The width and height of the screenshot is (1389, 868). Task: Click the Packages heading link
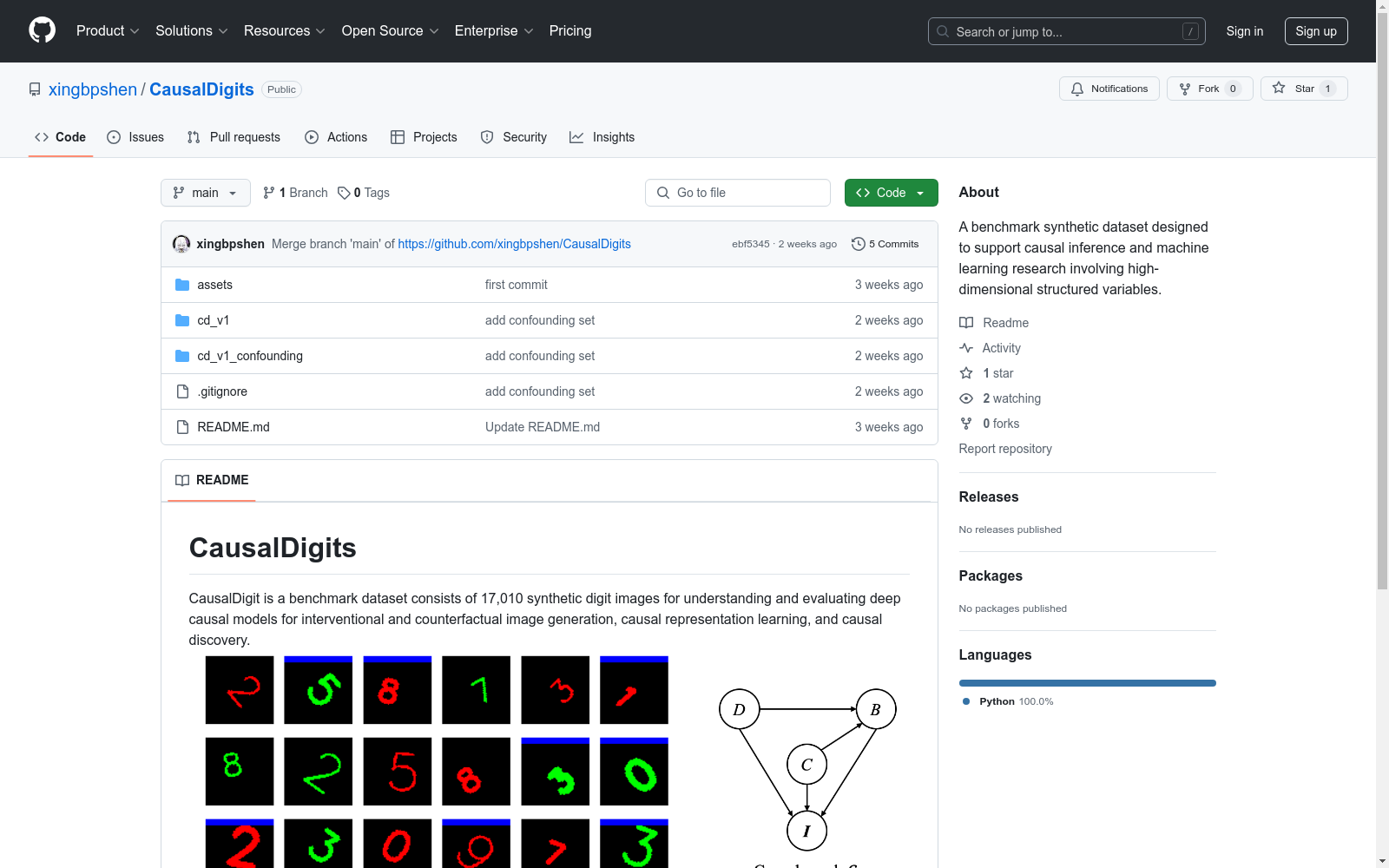tap(991, 576)
